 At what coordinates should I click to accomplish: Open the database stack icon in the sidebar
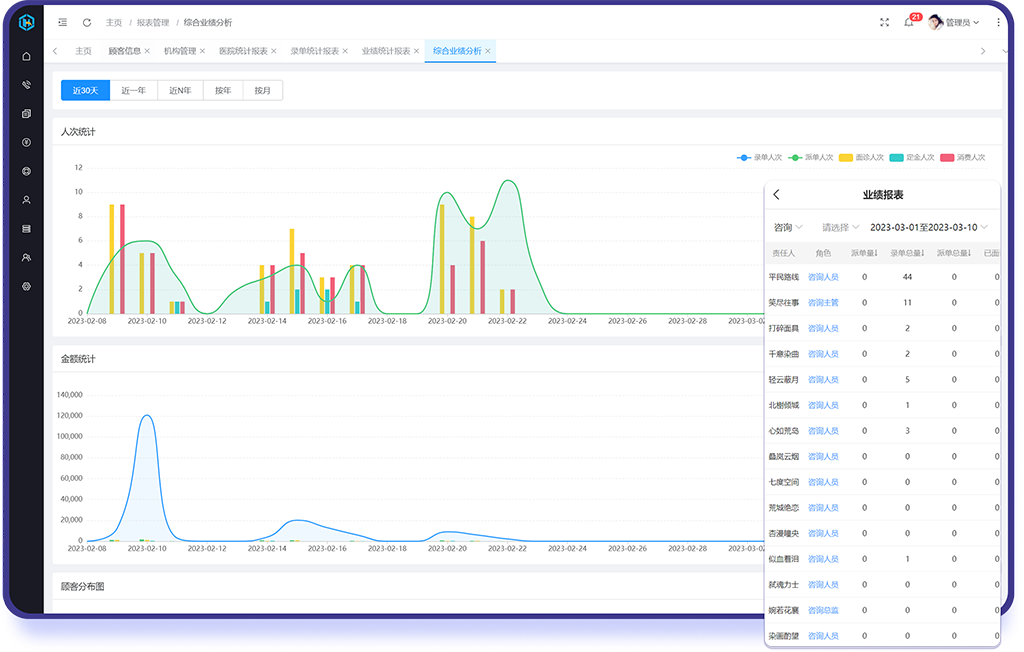click(x=26, y=229)
